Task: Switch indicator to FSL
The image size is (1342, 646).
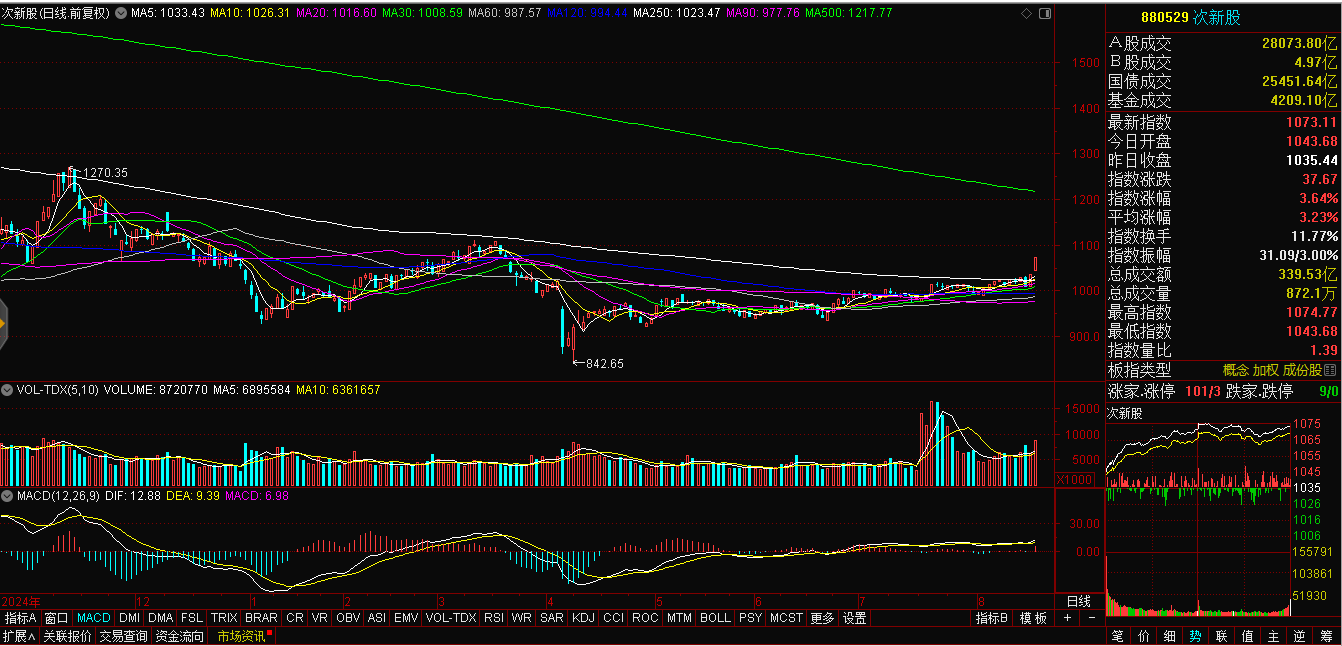Action: 192,618
